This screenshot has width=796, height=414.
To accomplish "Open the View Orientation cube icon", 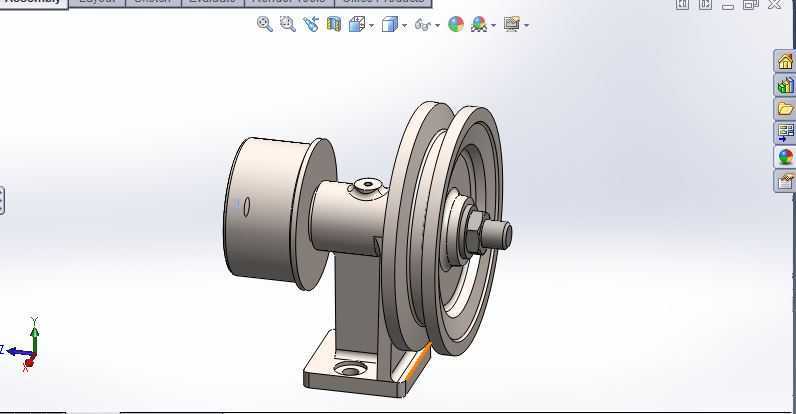I will pos(357,24).
